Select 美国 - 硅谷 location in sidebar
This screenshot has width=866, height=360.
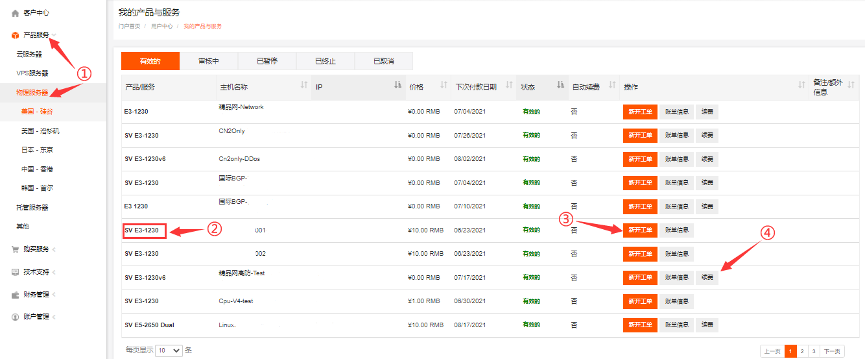point(37,112)
